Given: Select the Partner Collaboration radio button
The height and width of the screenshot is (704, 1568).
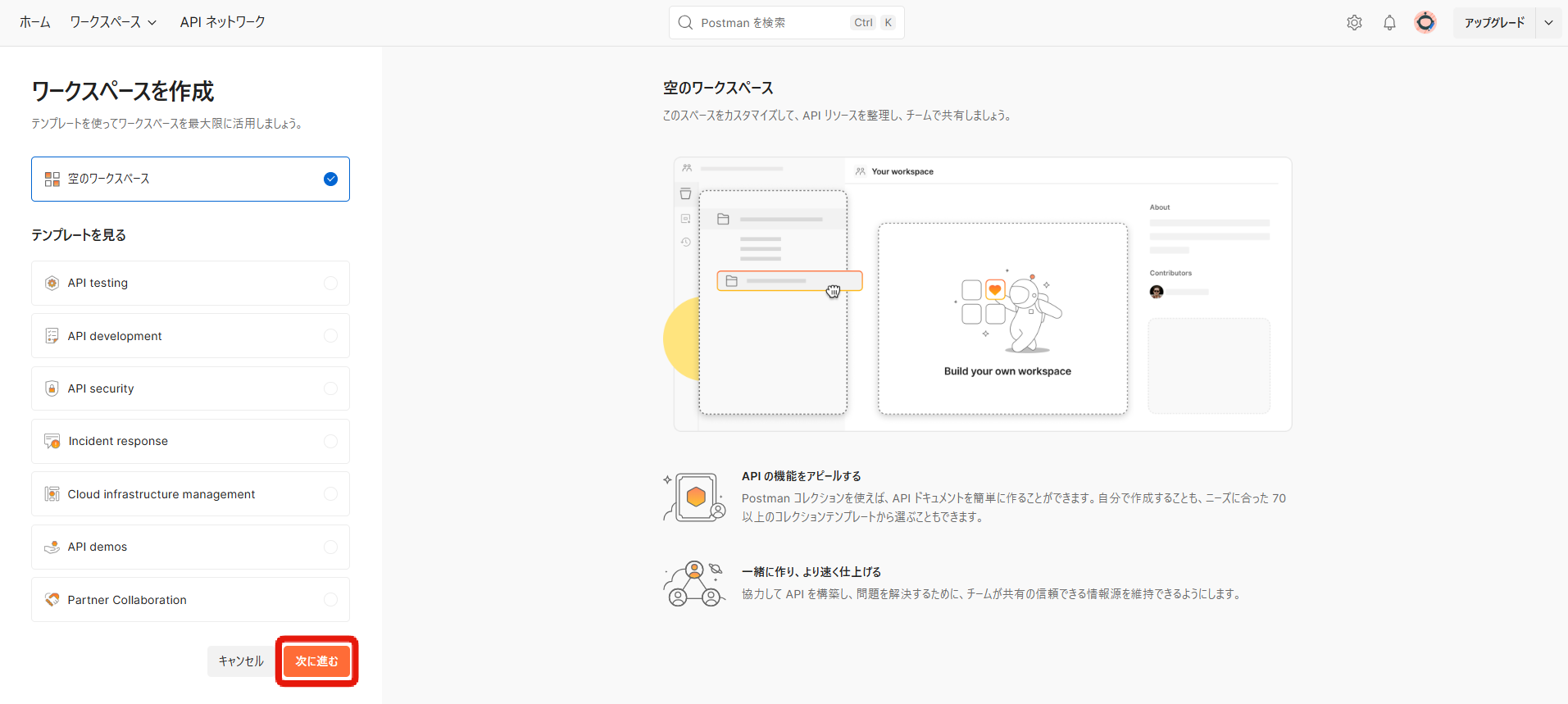Looking at the screenshot, I should (330, 600).
